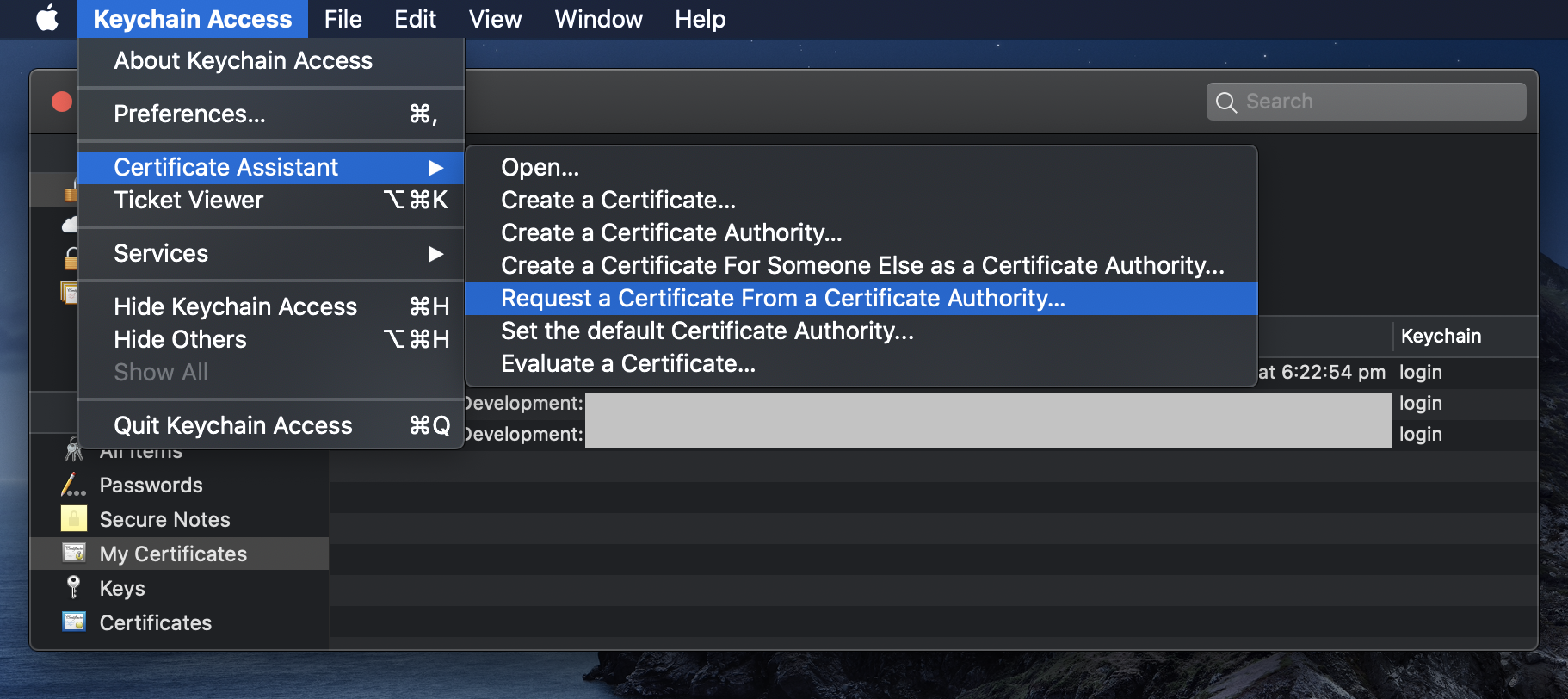The image size is (1568, 699).
Task: Choose Quit Keychain Access
Action: tap(271, 425)
